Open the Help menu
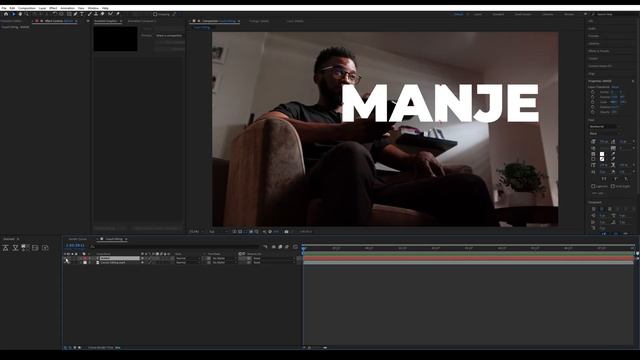Viewport: 640px width, 360px height. tap(105, 8)
